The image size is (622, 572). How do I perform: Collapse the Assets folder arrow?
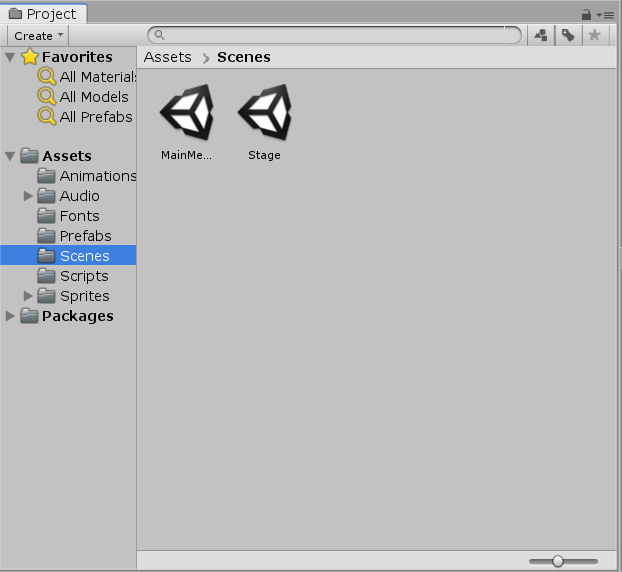click(x=10, y=156)
